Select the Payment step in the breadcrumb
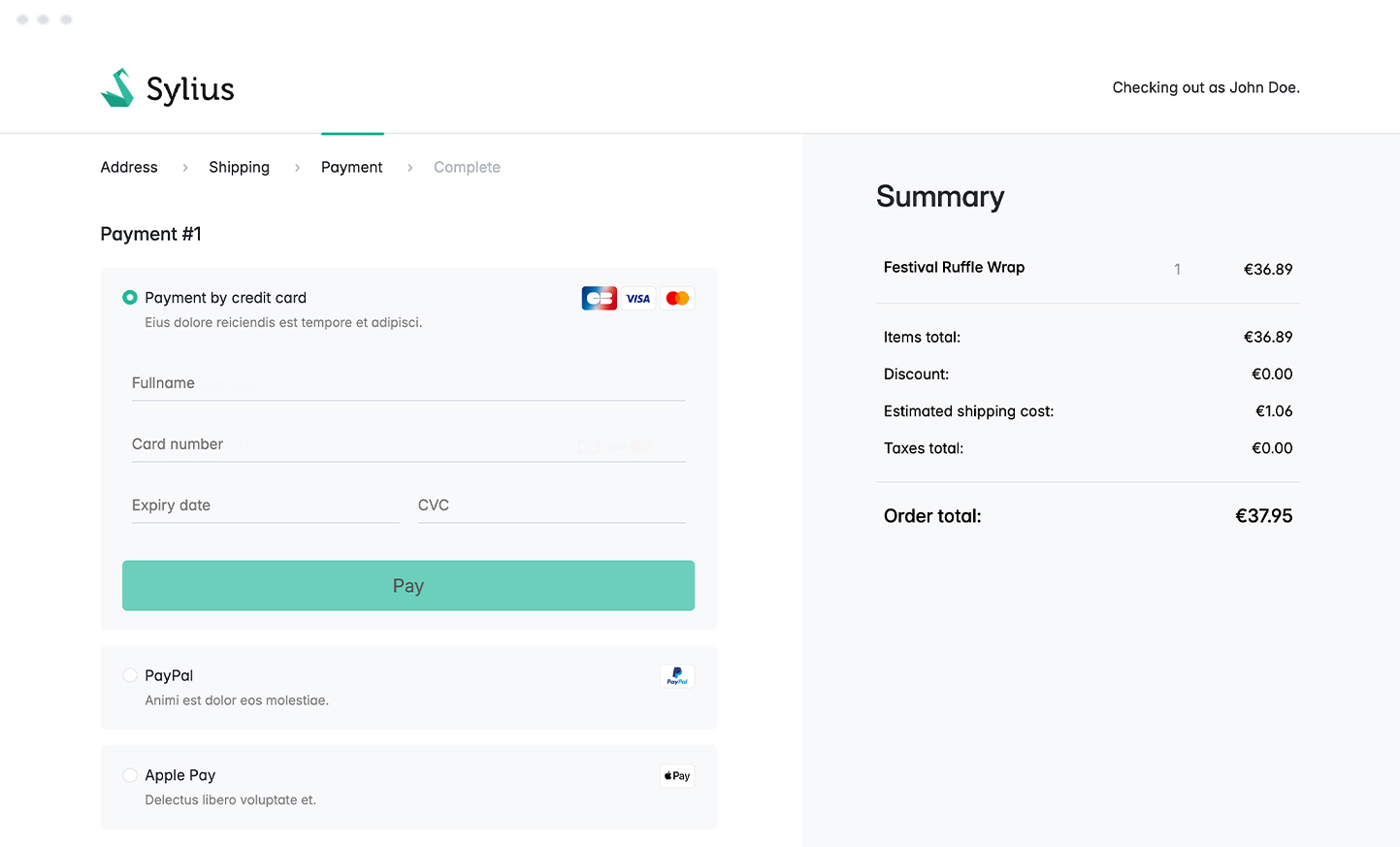The width and height of the screenshot is (1400, 847). 351,167
